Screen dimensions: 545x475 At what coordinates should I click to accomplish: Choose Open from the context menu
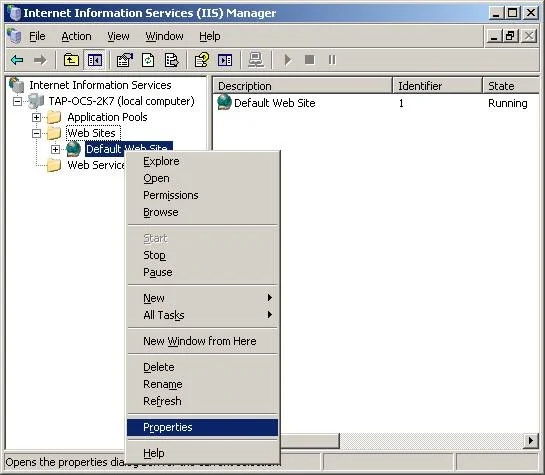203,178
